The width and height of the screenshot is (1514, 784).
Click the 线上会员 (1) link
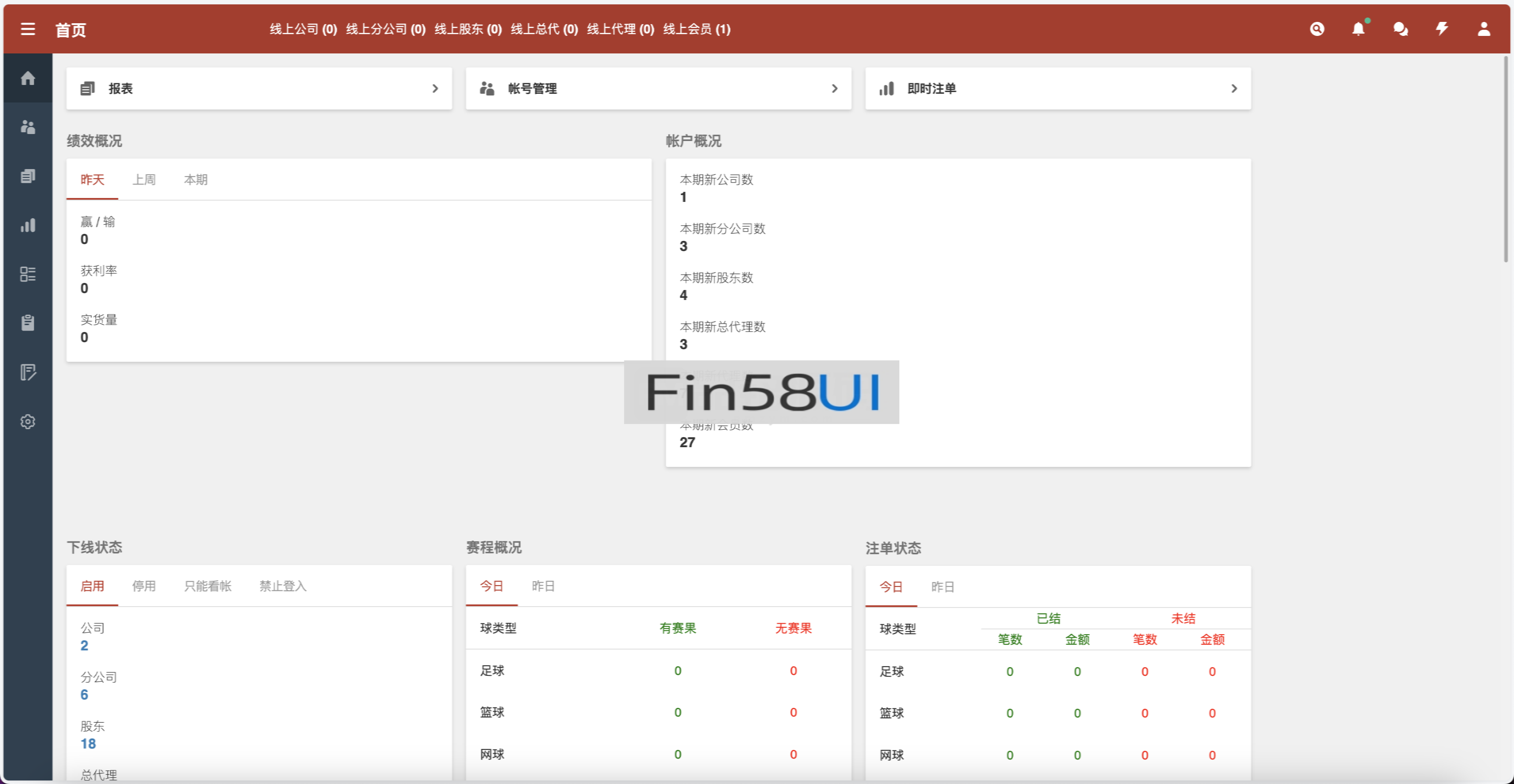click(x=697, y=29)
